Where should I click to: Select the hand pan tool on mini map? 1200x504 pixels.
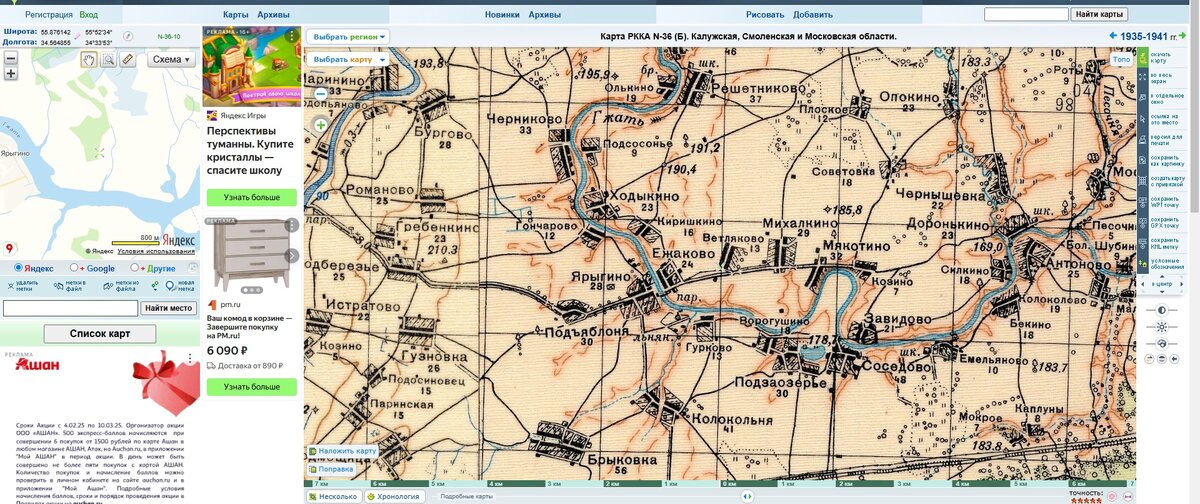pos(89,59)
